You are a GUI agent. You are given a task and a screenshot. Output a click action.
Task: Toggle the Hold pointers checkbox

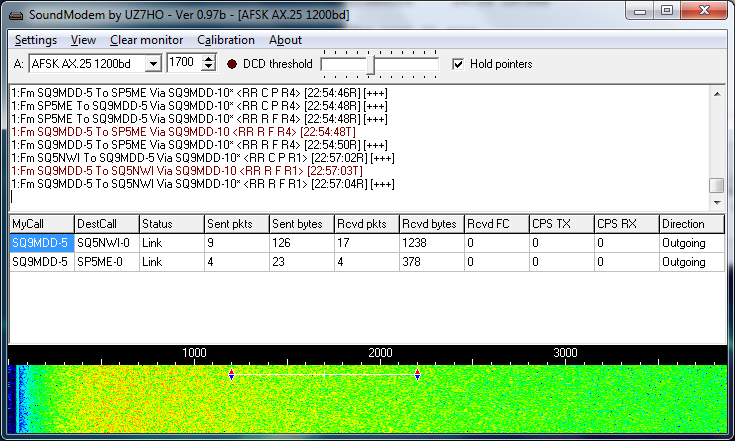458,64
